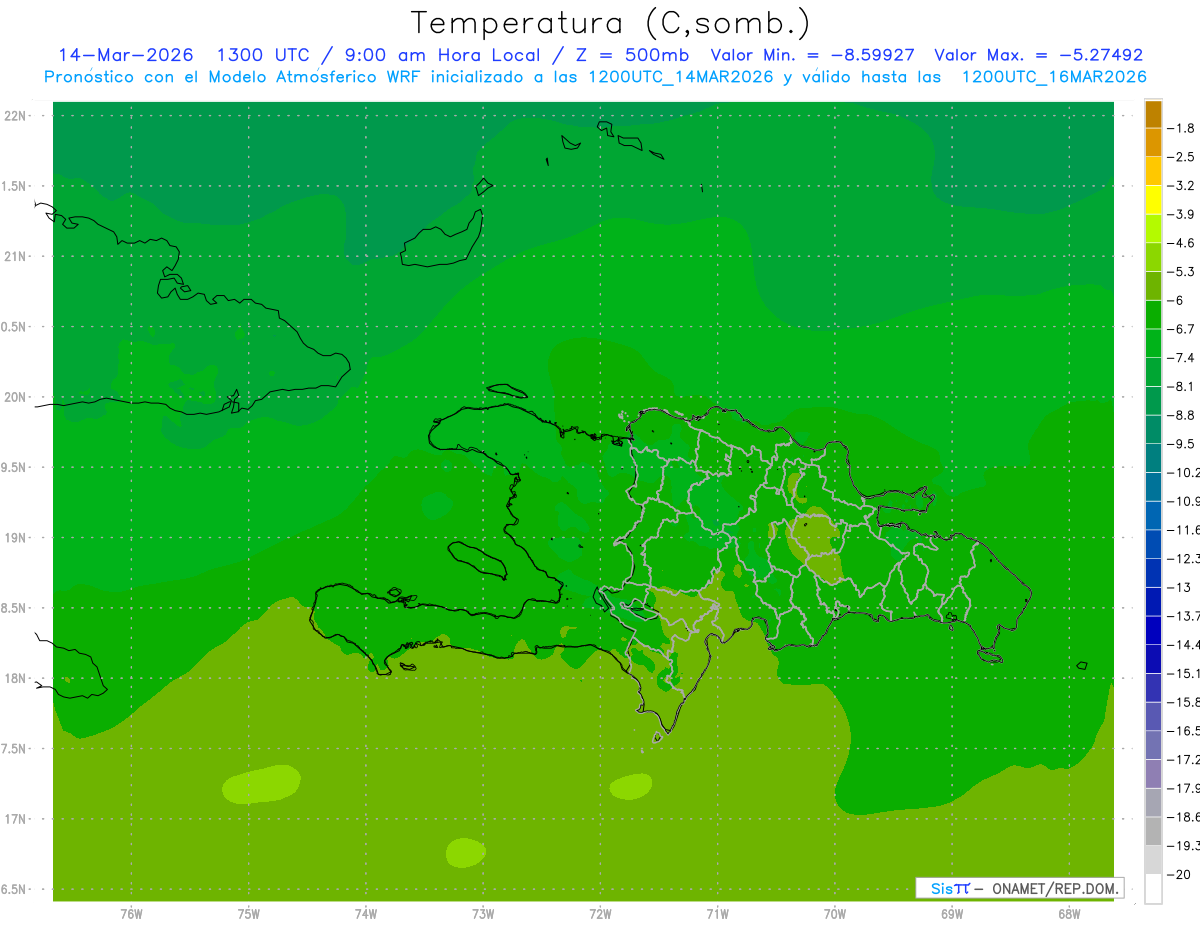Viewport: 1200px width, 927px height.
Task: Click the -3.9 colorbar label
Action: (x=1183, y=214)
